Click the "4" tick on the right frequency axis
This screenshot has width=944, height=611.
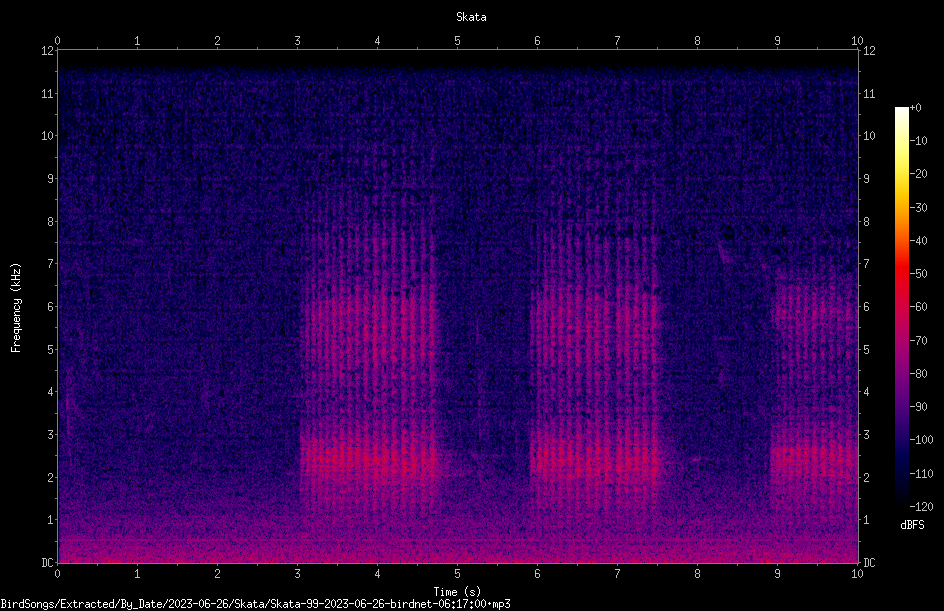[x=866, y=392]
